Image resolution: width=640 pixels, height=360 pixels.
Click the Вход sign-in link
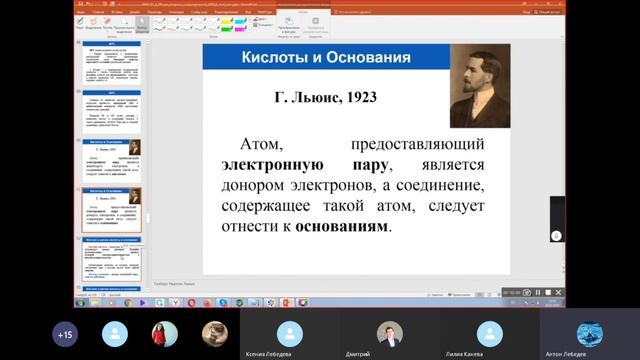[x=527, y=12]
